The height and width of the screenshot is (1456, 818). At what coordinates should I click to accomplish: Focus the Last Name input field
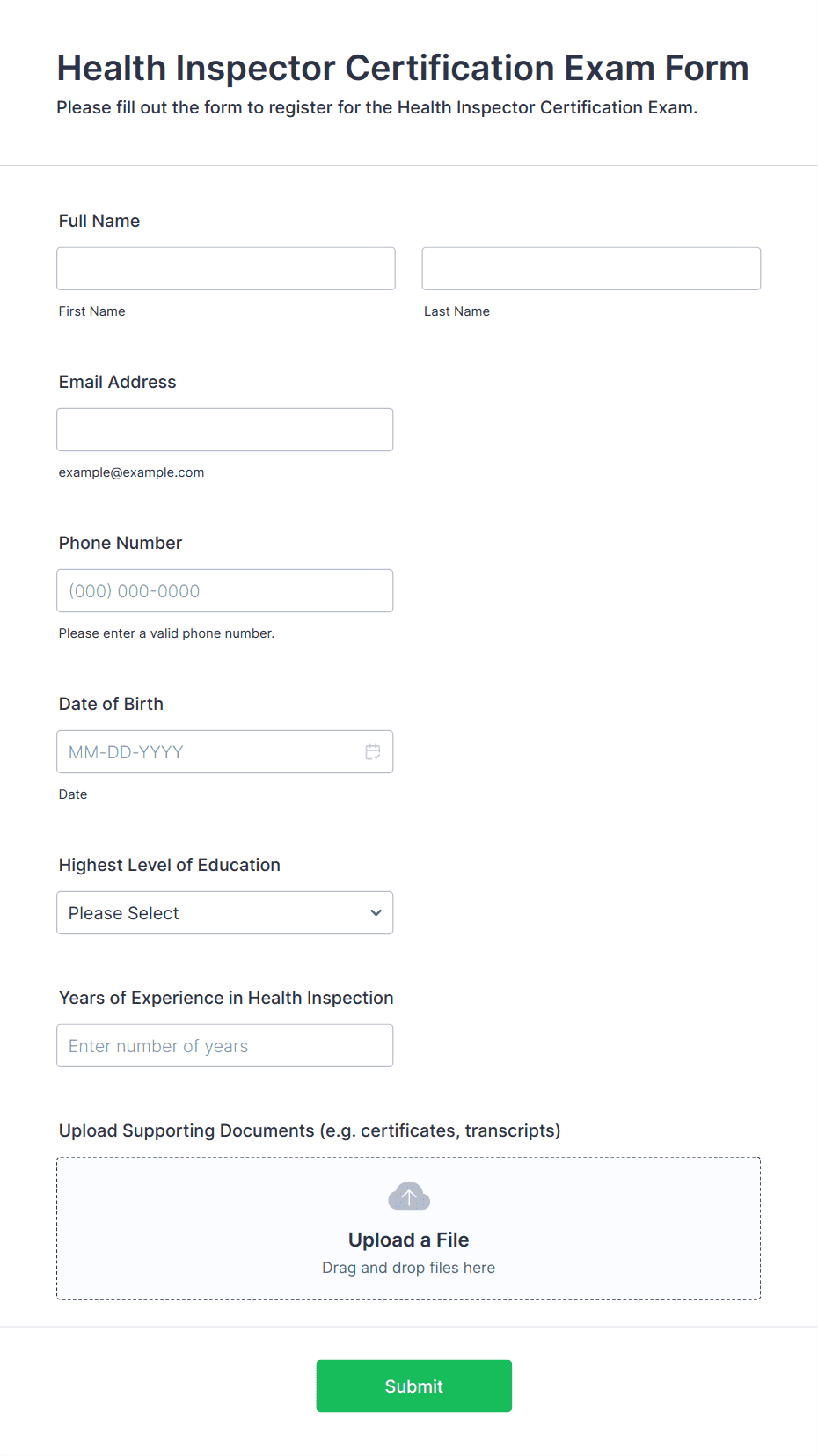(591, 268)
